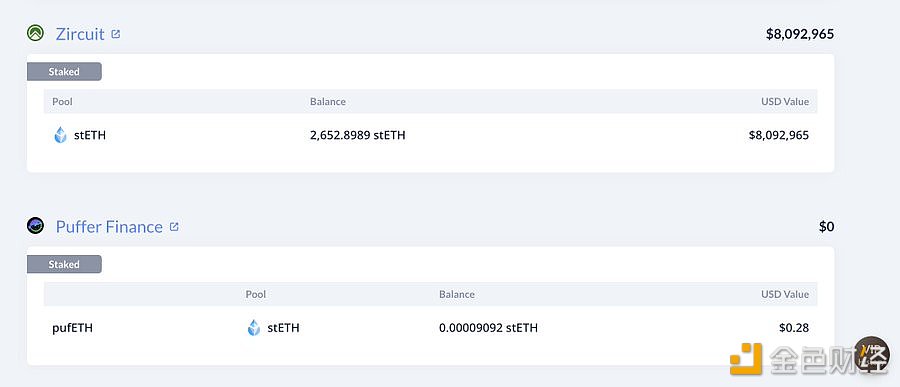The height and width of the screenshot is (387, 900).
Task: Click the pufETH row label
Action: 72,328
